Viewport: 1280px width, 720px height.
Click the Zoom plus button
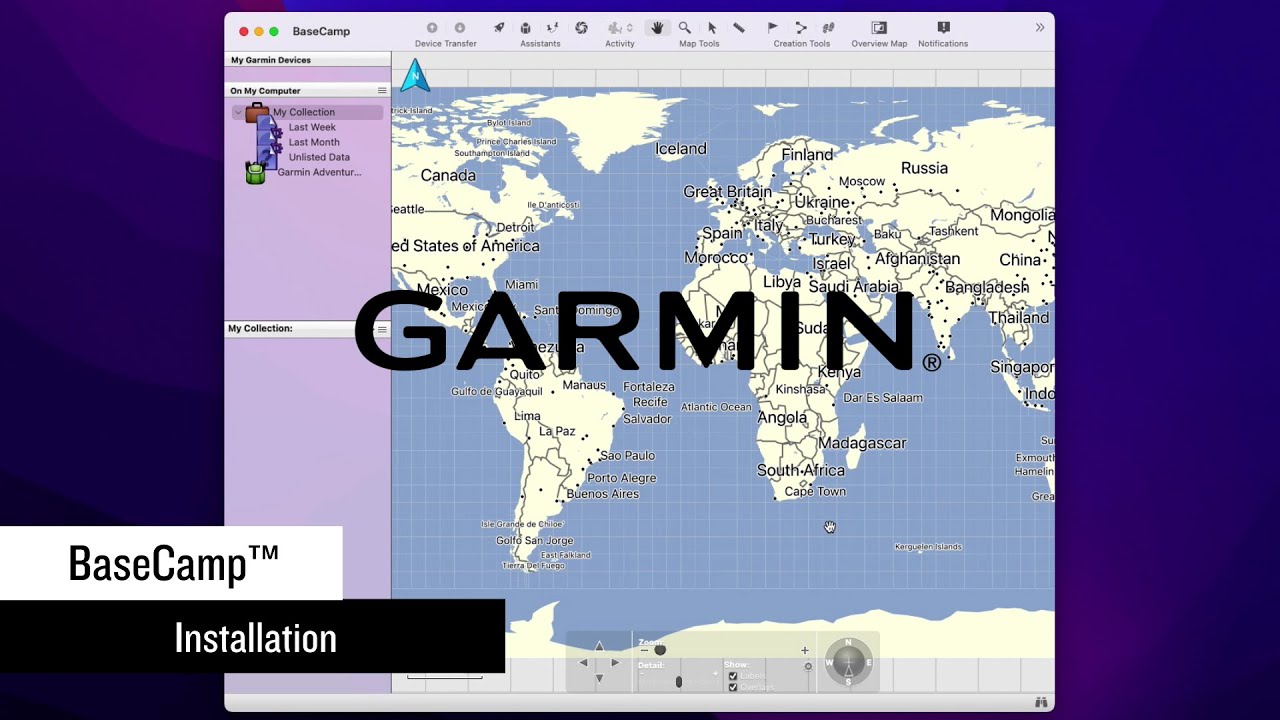click(804, 650)
